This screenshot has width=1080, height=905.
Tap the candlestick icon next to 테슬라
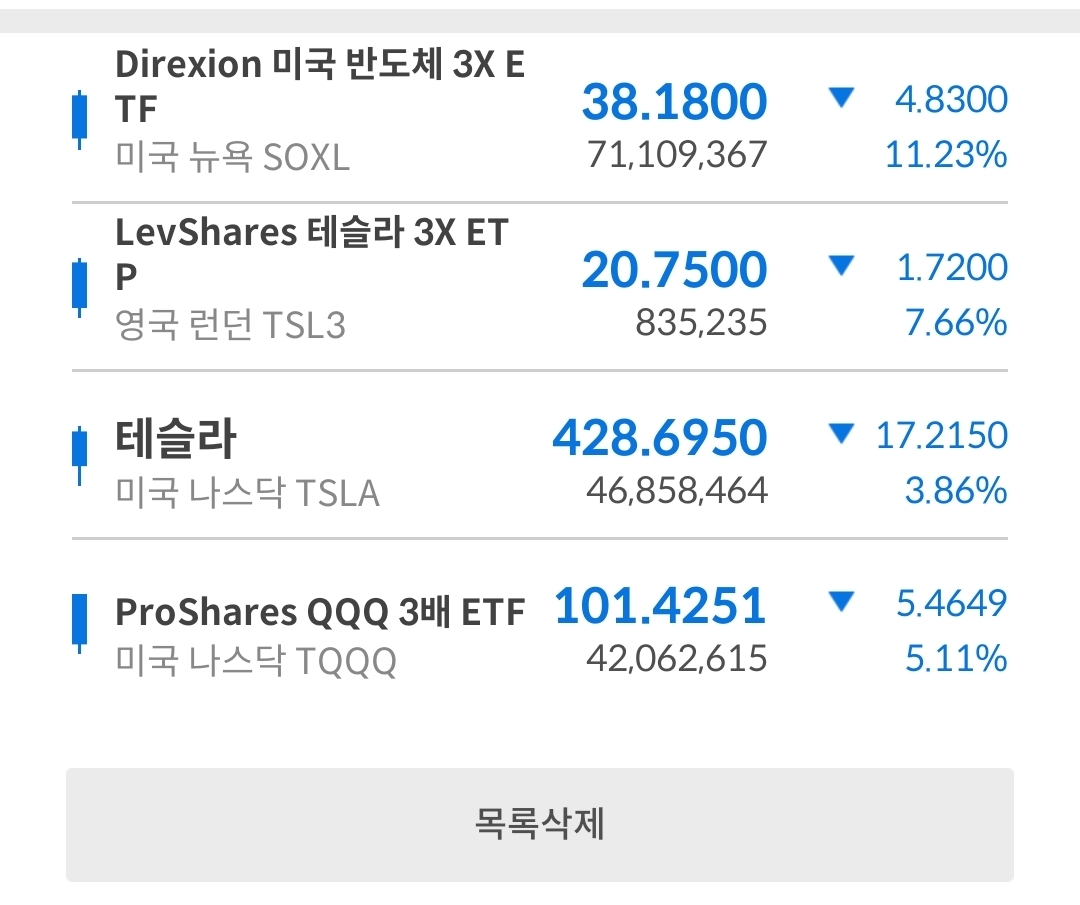point(78,455)
